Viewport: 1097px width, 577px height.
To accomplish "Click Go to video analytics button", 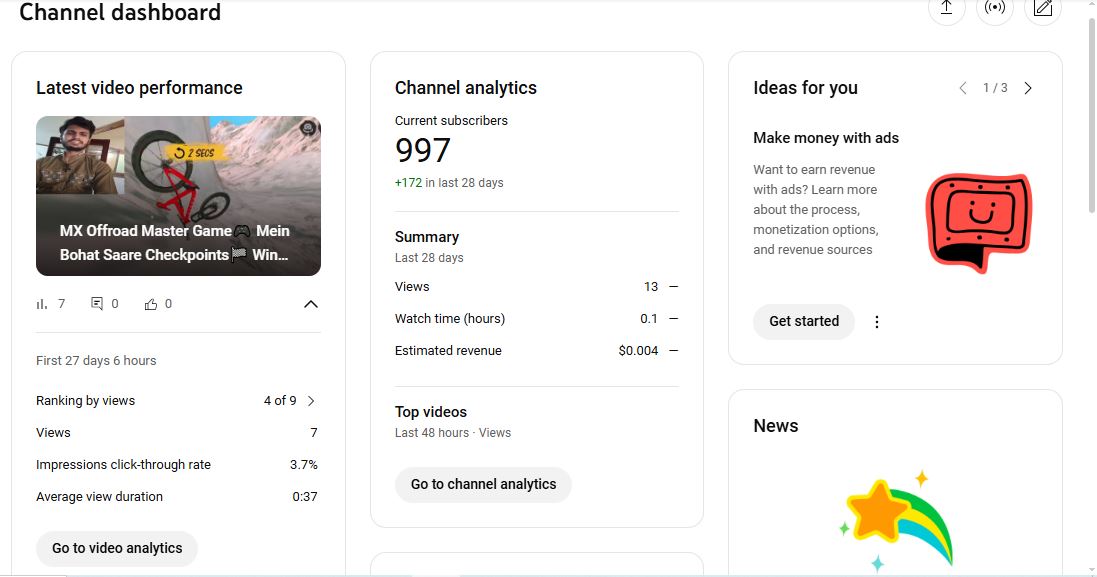I will pos(117,548).
